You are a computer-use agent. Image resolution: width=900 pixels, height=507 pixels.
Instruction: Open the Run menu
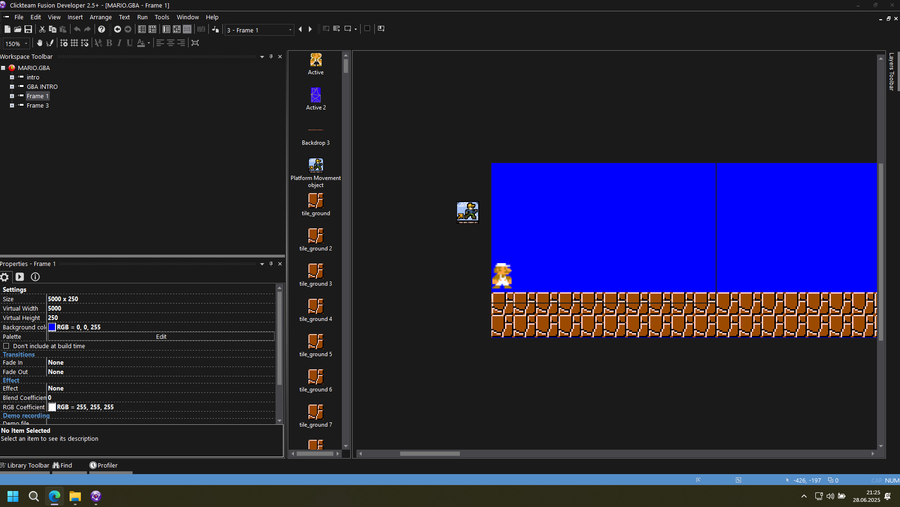click(x=142, y=17)
